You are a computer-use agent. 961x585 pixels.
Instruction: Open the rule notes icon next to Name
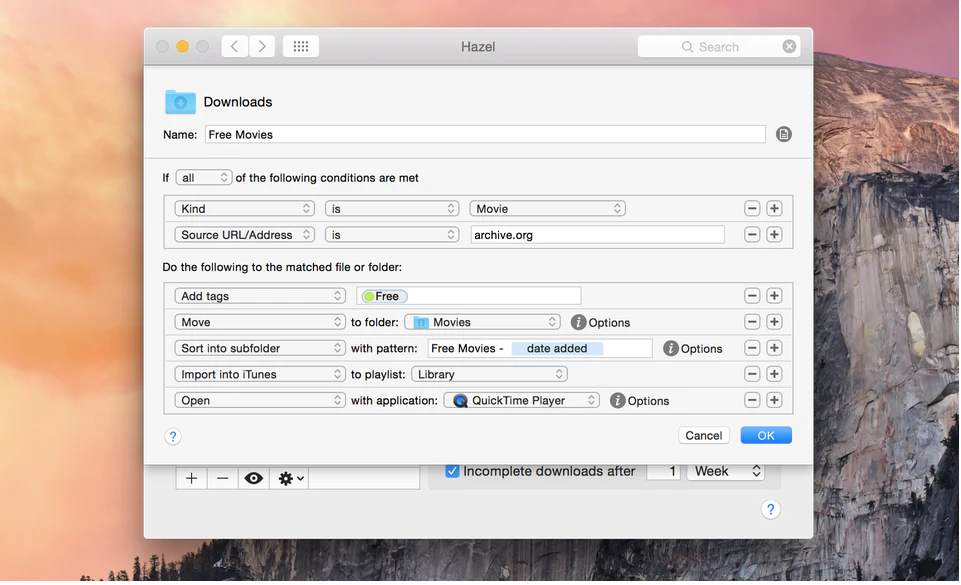coord(783,134)
